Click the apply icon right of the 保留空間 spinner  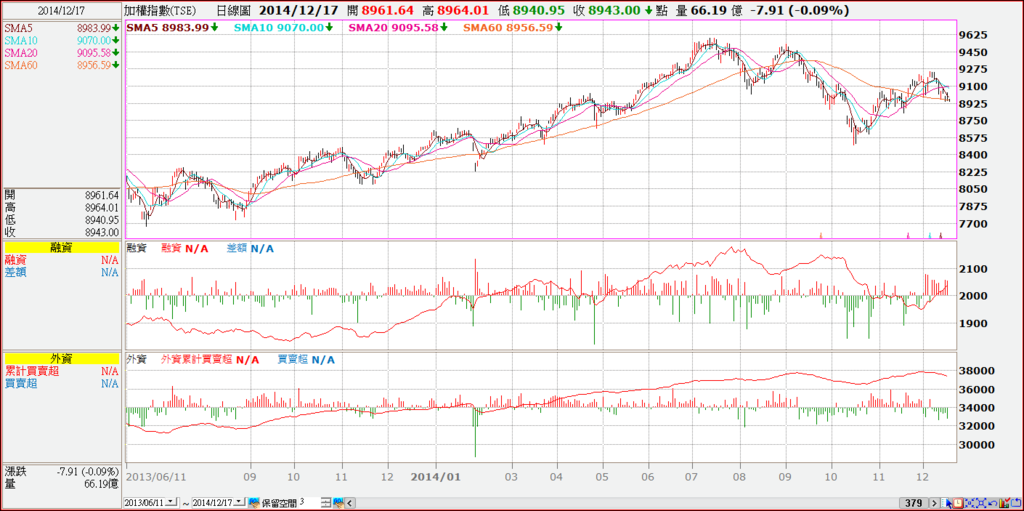coord(338,502)
